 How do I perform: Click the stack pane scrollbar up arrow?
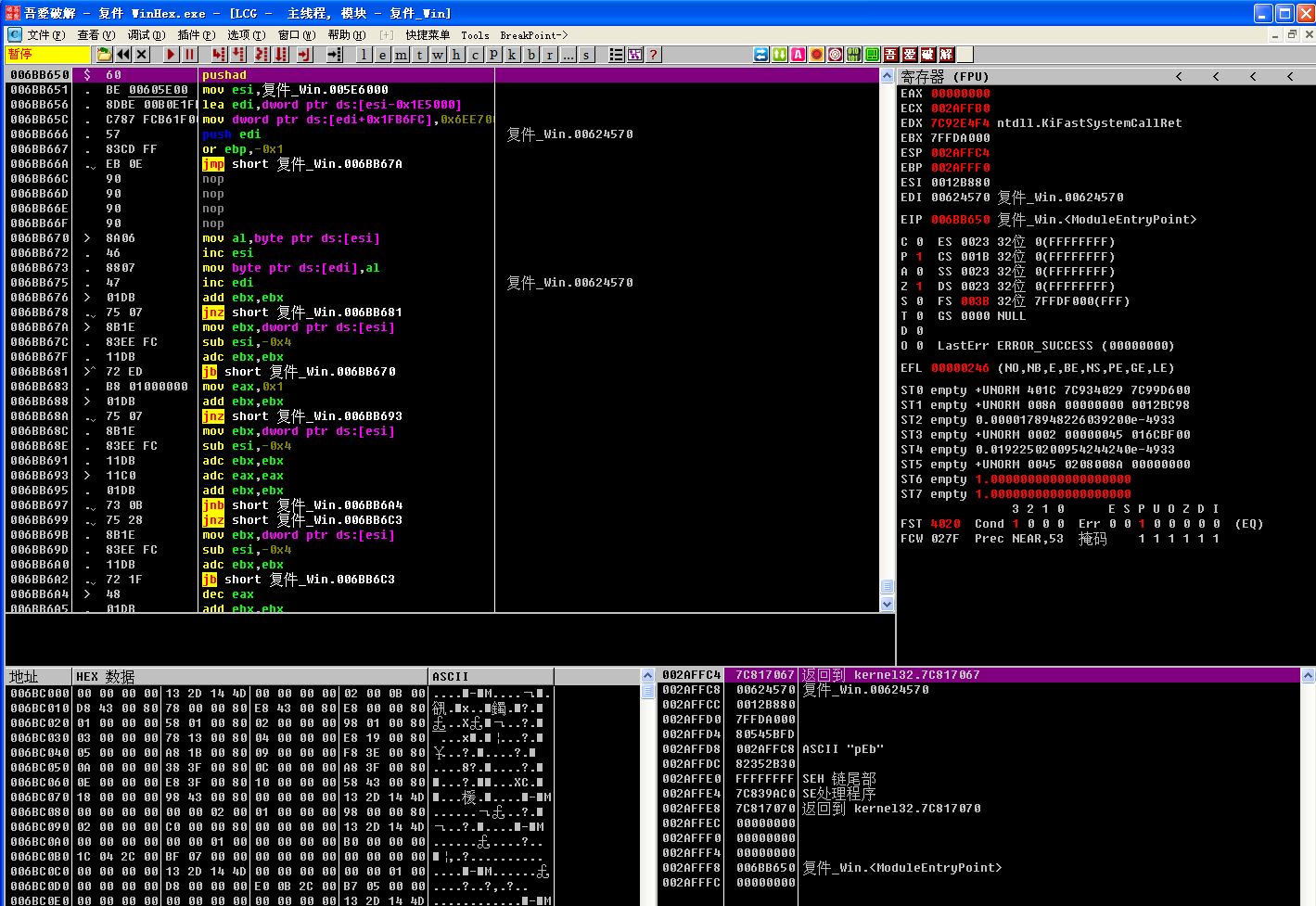pos(1309,676)
